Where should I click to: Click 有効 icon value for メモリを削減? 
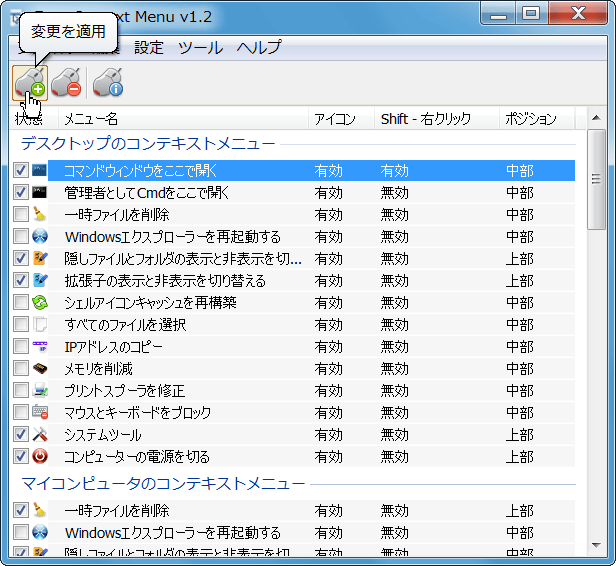click(328, 369)
